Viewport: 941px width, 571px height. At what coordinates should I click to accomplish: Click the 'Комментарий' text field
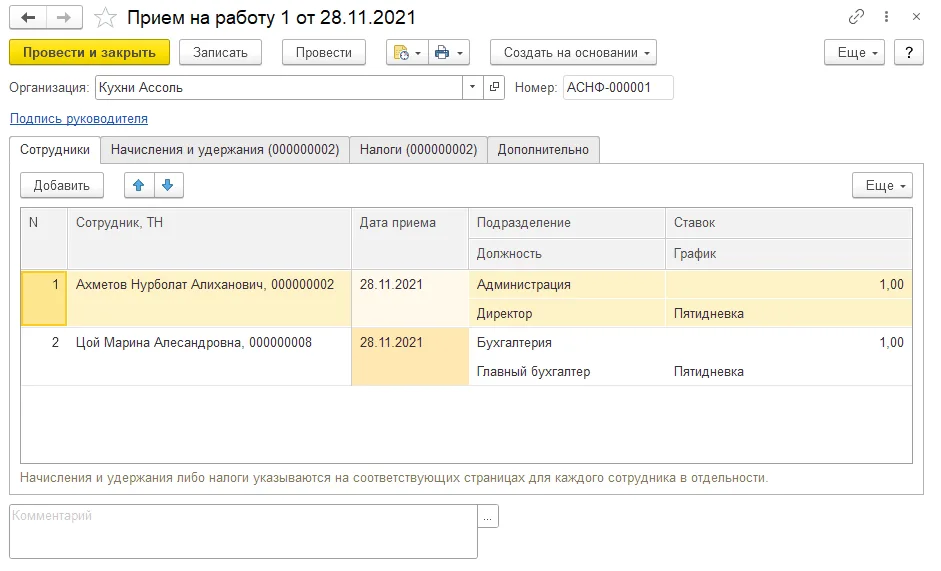tap(244, 531)
